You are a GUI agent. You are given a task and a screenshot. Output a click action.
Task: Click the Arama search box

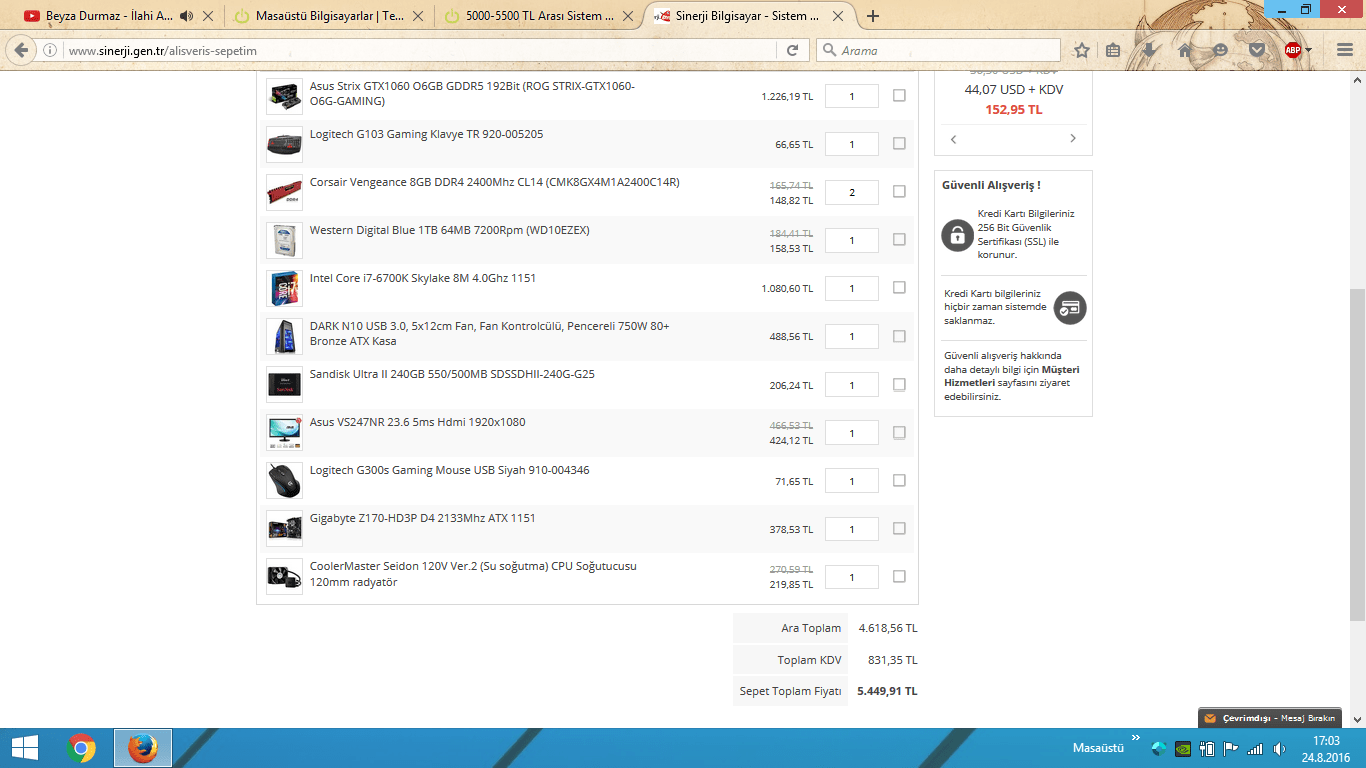938,50
